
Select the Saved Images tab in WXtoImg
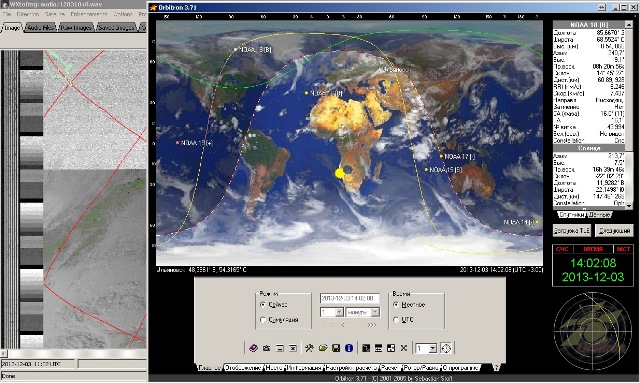[116, 28]
